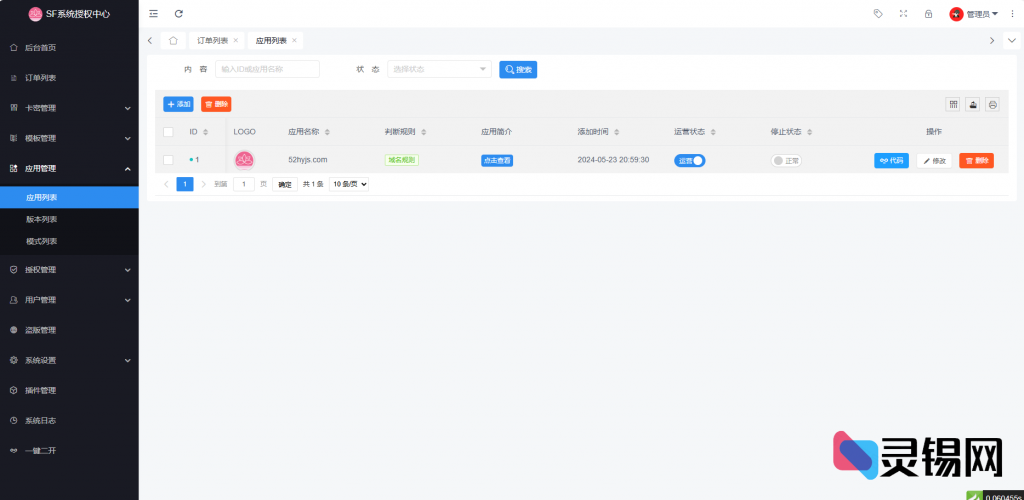Click the 添加 add button

[x=179, y=104]
